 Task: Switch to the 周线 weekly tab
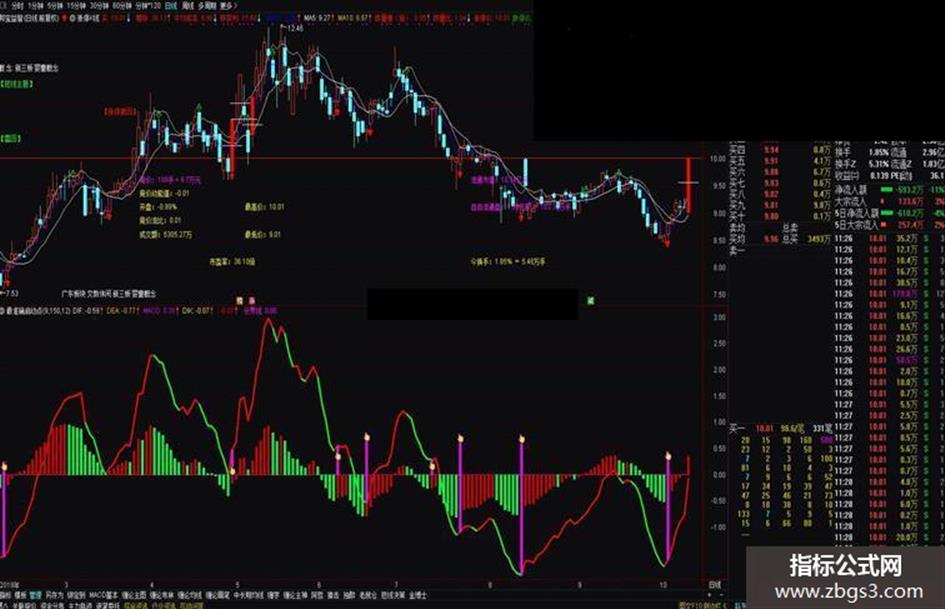[x=188, y=5]
